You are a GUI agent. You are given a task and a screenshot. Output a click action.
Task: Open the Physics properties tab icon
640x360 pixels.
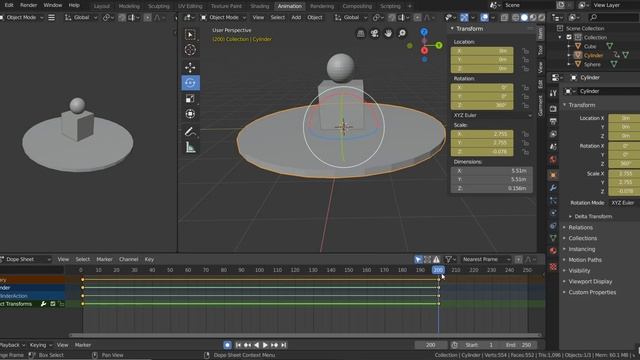[x=553, y=212]
